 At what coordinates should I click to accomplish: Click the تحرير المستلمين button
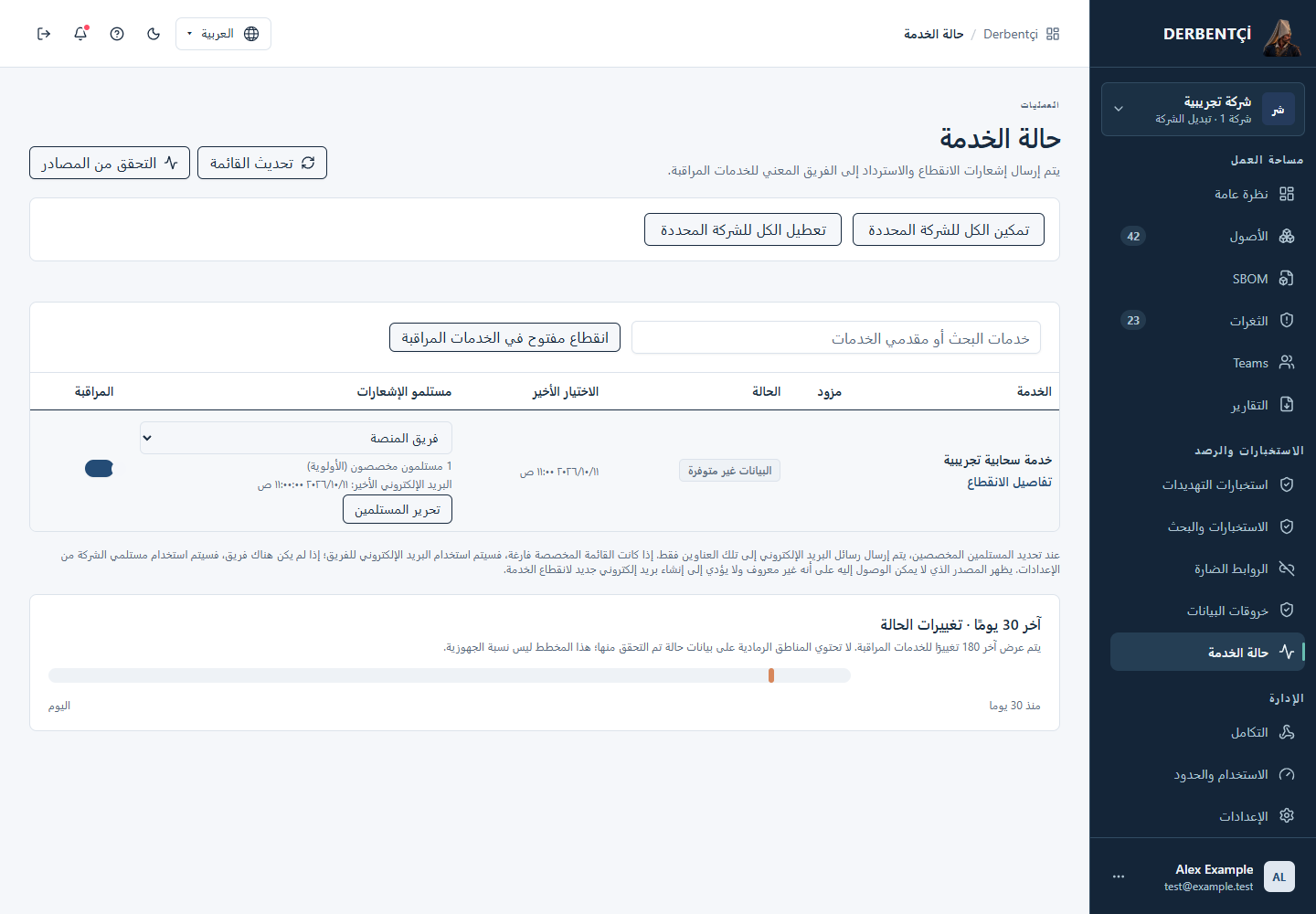[398, 509]
